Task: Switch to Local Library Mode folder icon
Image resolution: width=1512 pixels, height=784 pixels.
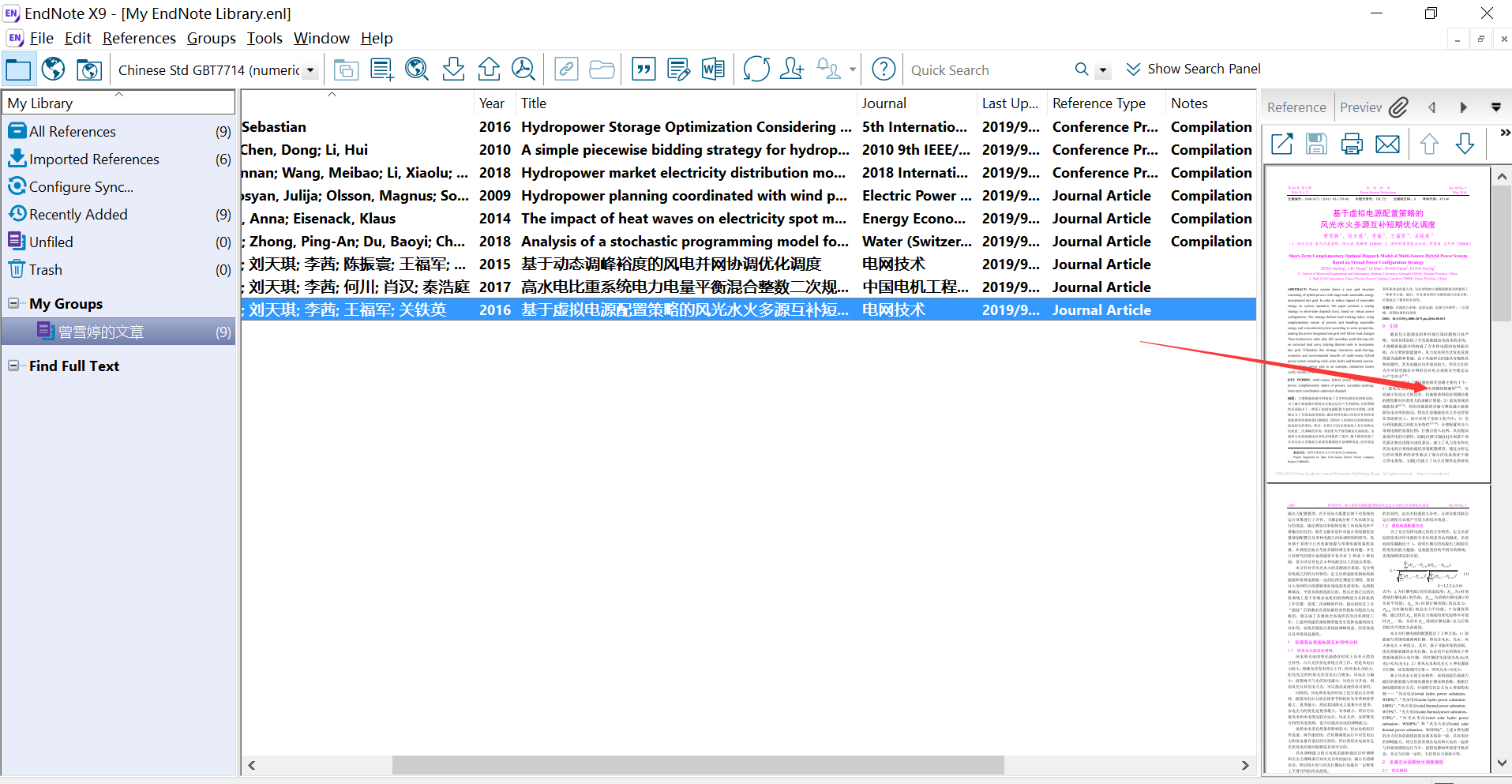Action: 17,69
